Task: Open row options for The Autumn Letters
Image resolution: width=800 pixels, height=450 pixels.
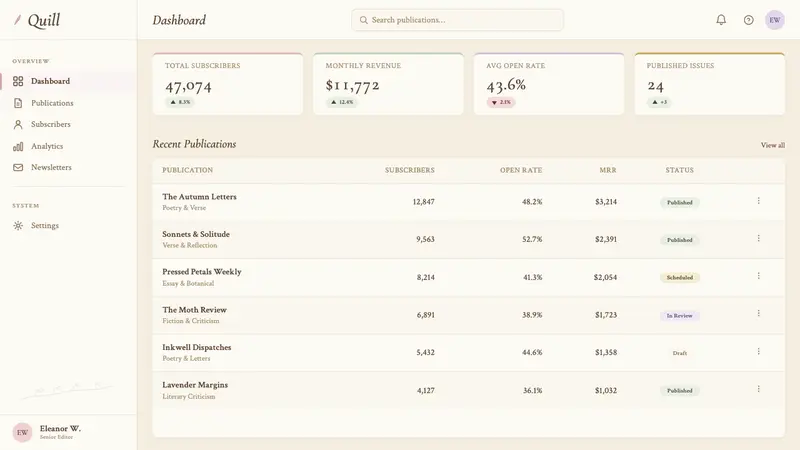Action: [759, 201]
